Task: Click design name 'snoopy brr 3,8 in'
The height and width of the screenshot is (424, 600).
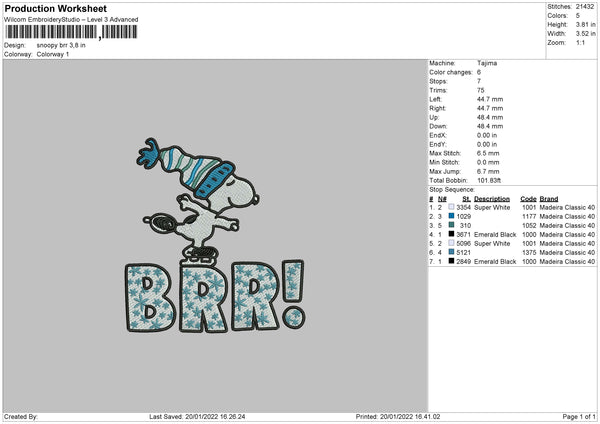Action: [61, 45]
